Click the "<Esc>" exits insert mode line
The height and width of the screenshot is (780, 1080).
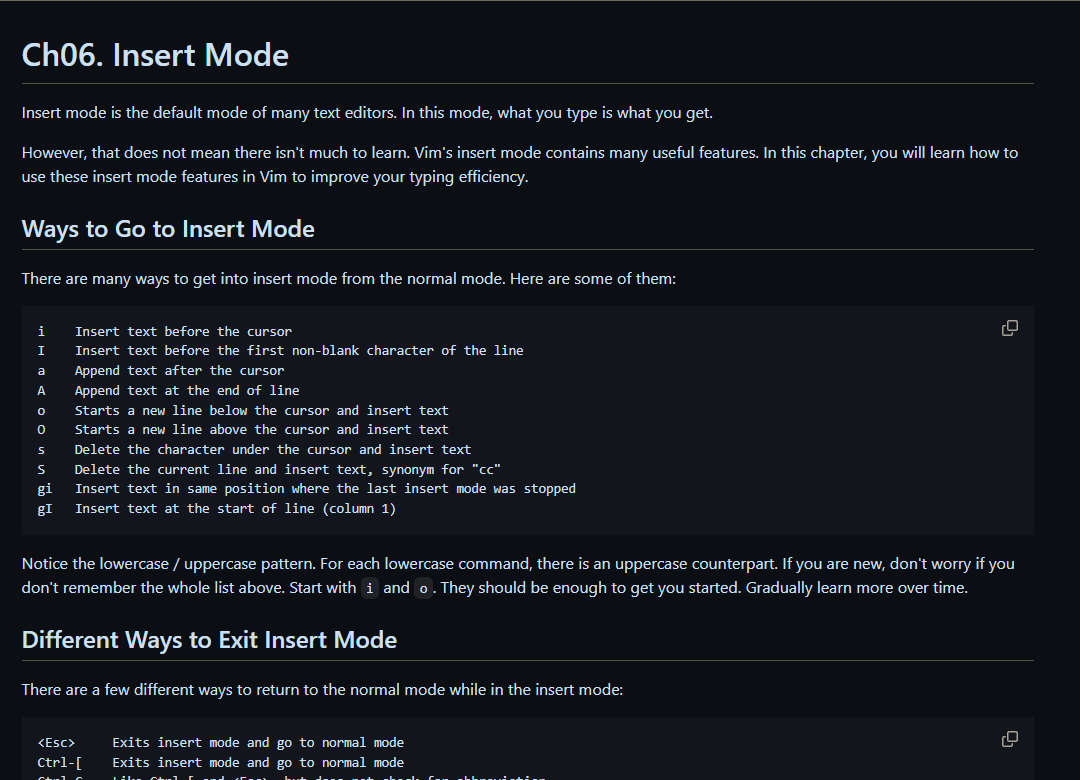coord(258,743)
